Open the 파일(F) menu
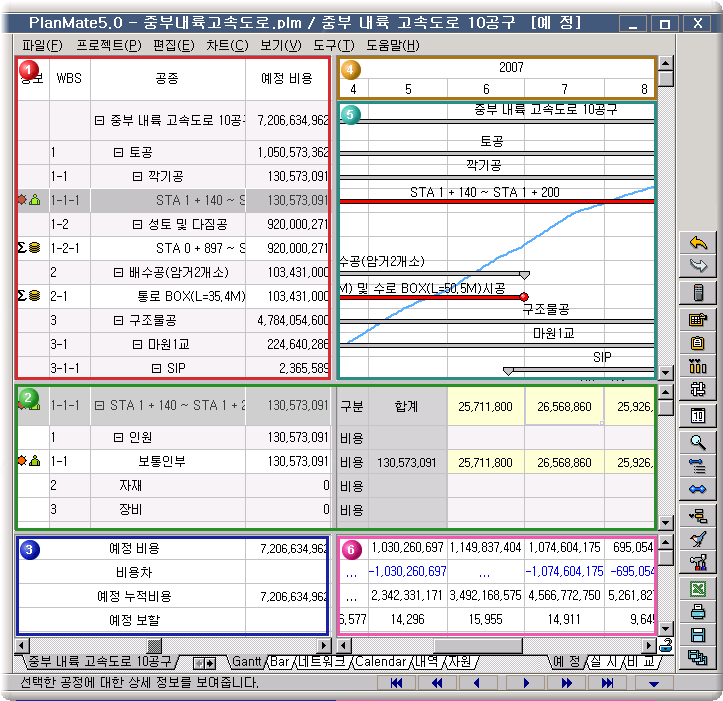 (x=42, y=45)
